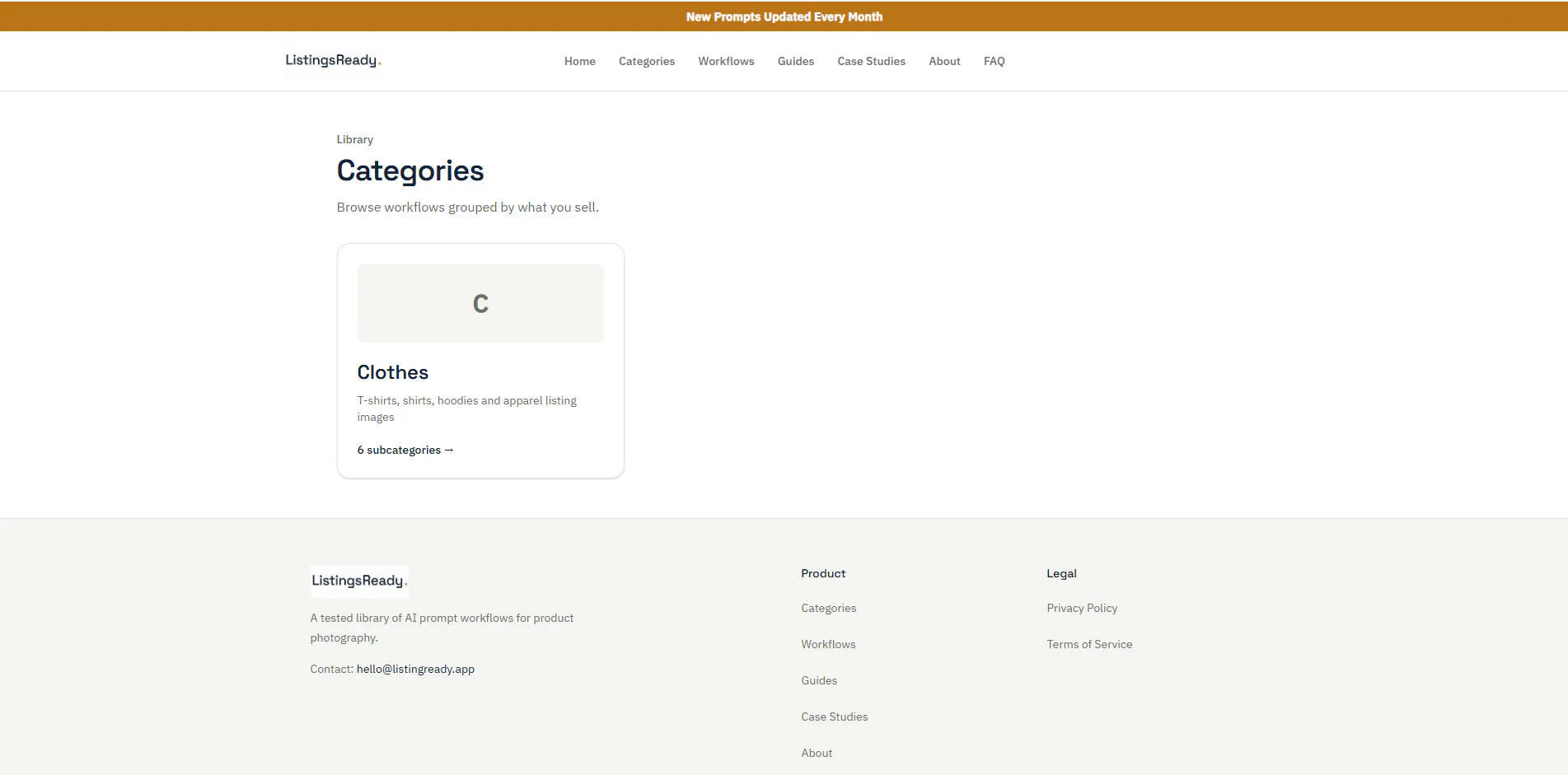Click the Clothes description text about T-shirts

(466, 409)
